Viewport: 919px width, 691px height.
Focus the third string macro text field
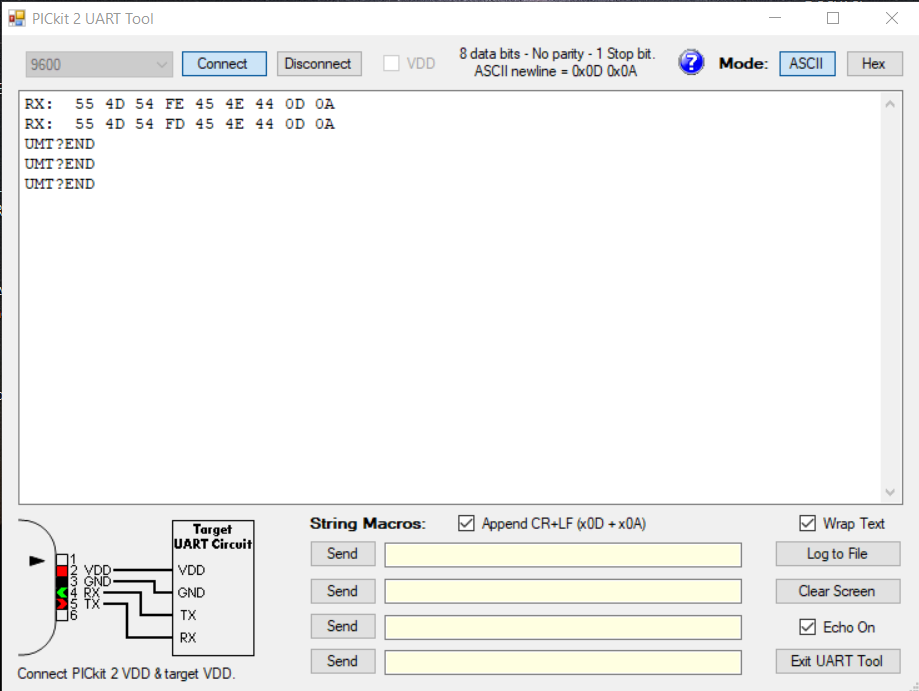click(563, 628)
